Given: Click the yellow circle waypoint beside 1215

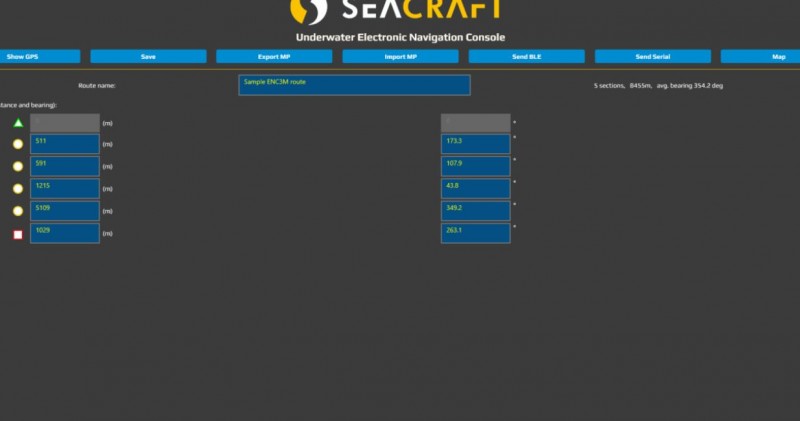Looking at the screenshot, I should (18, 188).
